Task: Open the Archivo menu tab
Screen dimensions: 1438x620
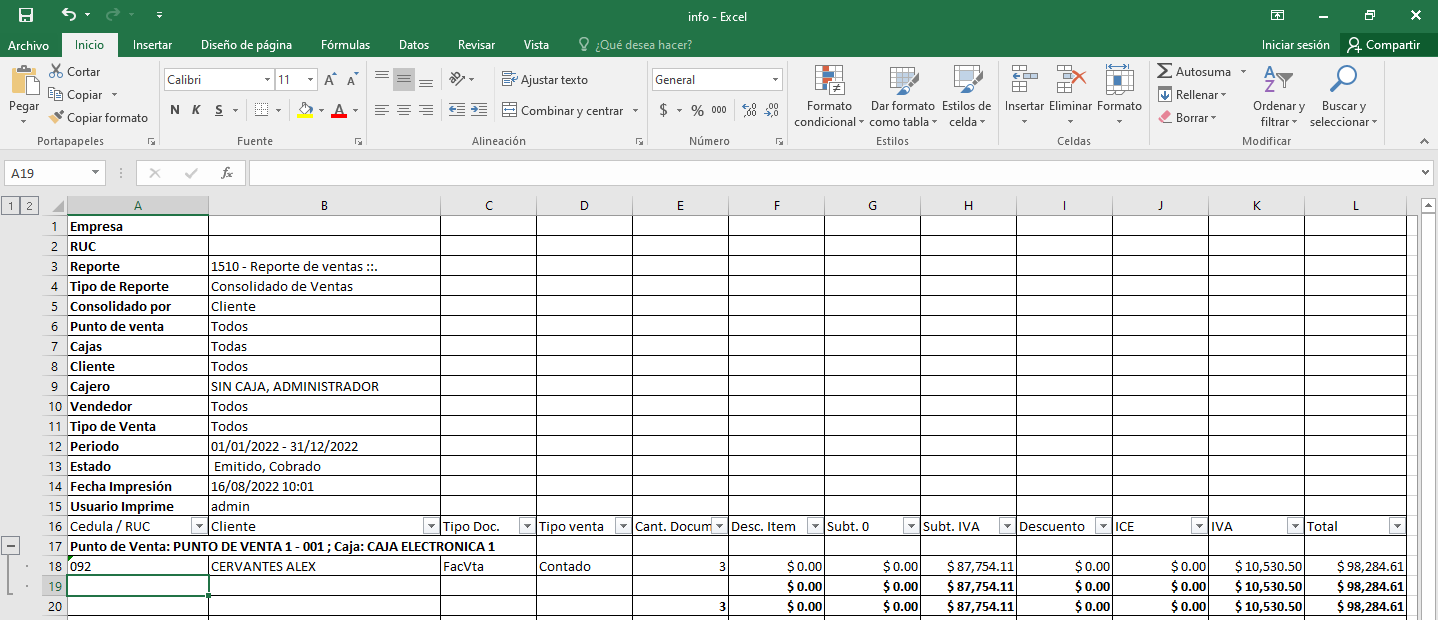Action: pos(28,45)
